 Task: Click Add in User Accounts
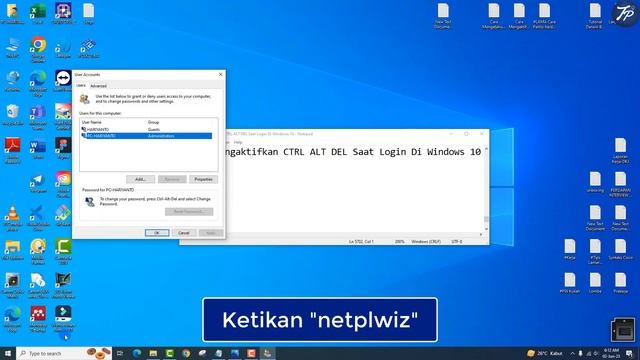tap(140, 179)
